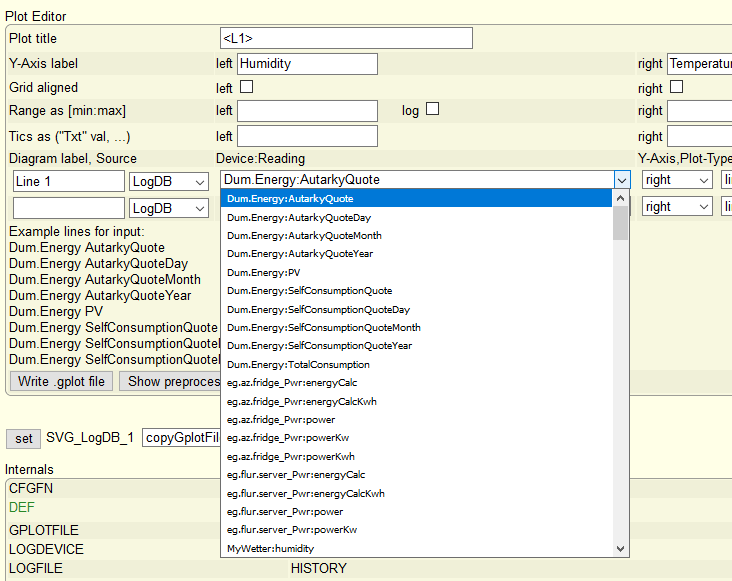Pick eg.az.fridge_Pwr:powerKw from the list
Viewport: 732px width, 581px height.
[x=416, y=438]
